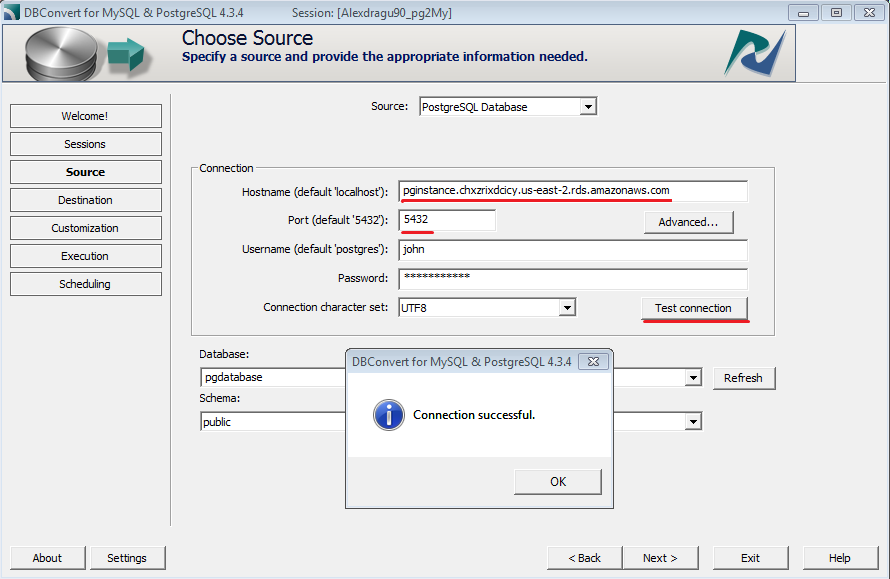
Task: Focus the Password field
Action: (573, 278)
